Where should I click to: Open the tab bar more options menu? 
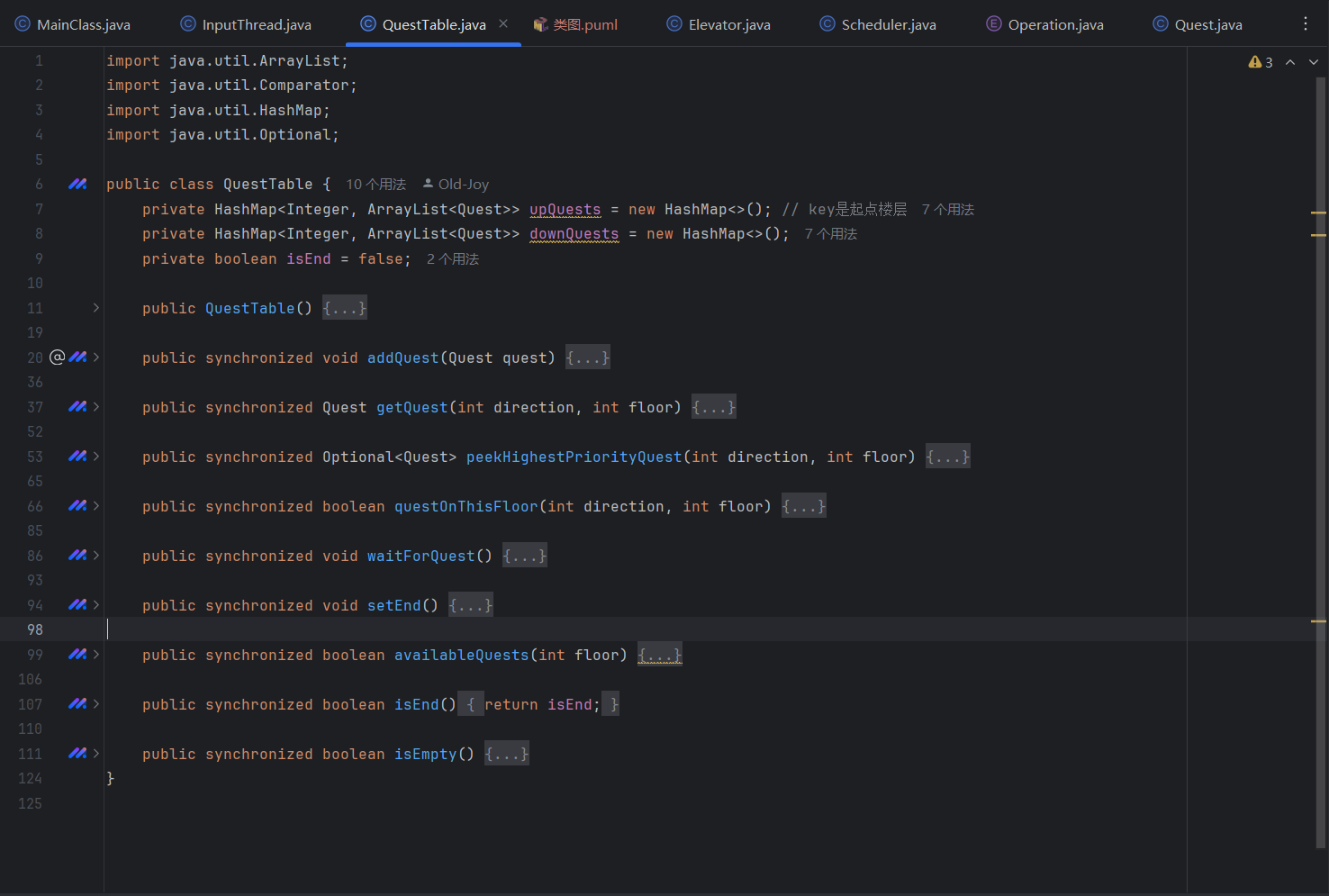(1306, 24)
